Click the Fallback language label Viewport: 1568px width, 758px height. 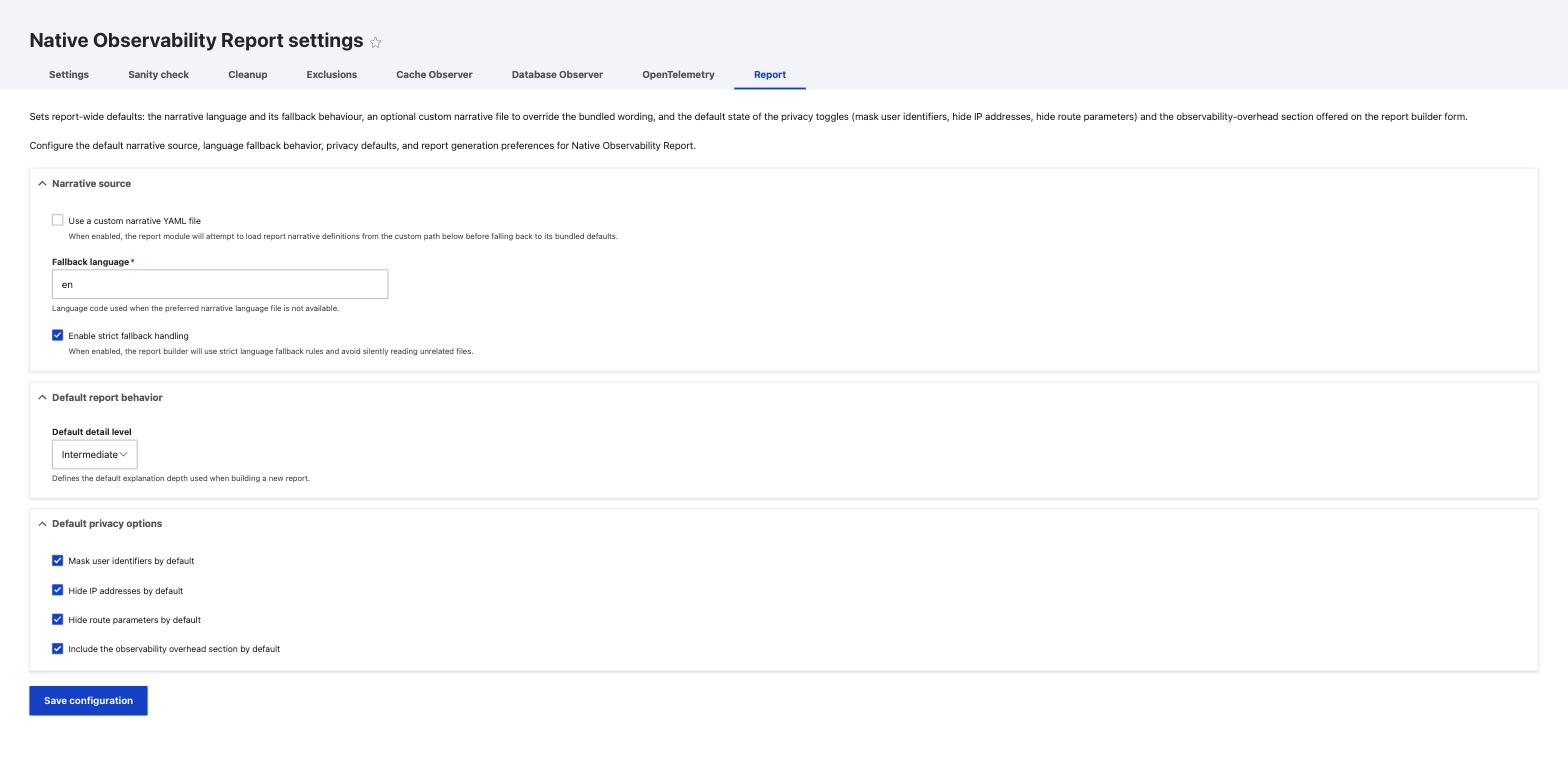click(x=91, y=262)
